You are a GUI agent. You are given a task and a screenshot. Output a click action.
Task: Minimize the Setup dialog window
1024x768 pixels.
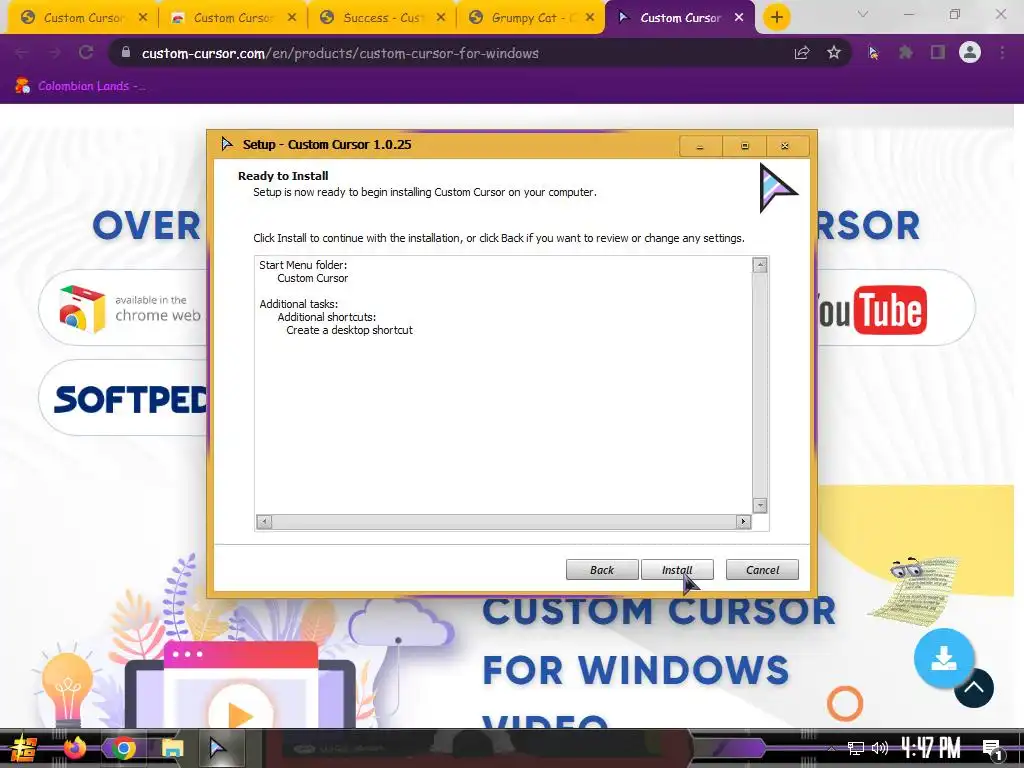coord(700,146)
